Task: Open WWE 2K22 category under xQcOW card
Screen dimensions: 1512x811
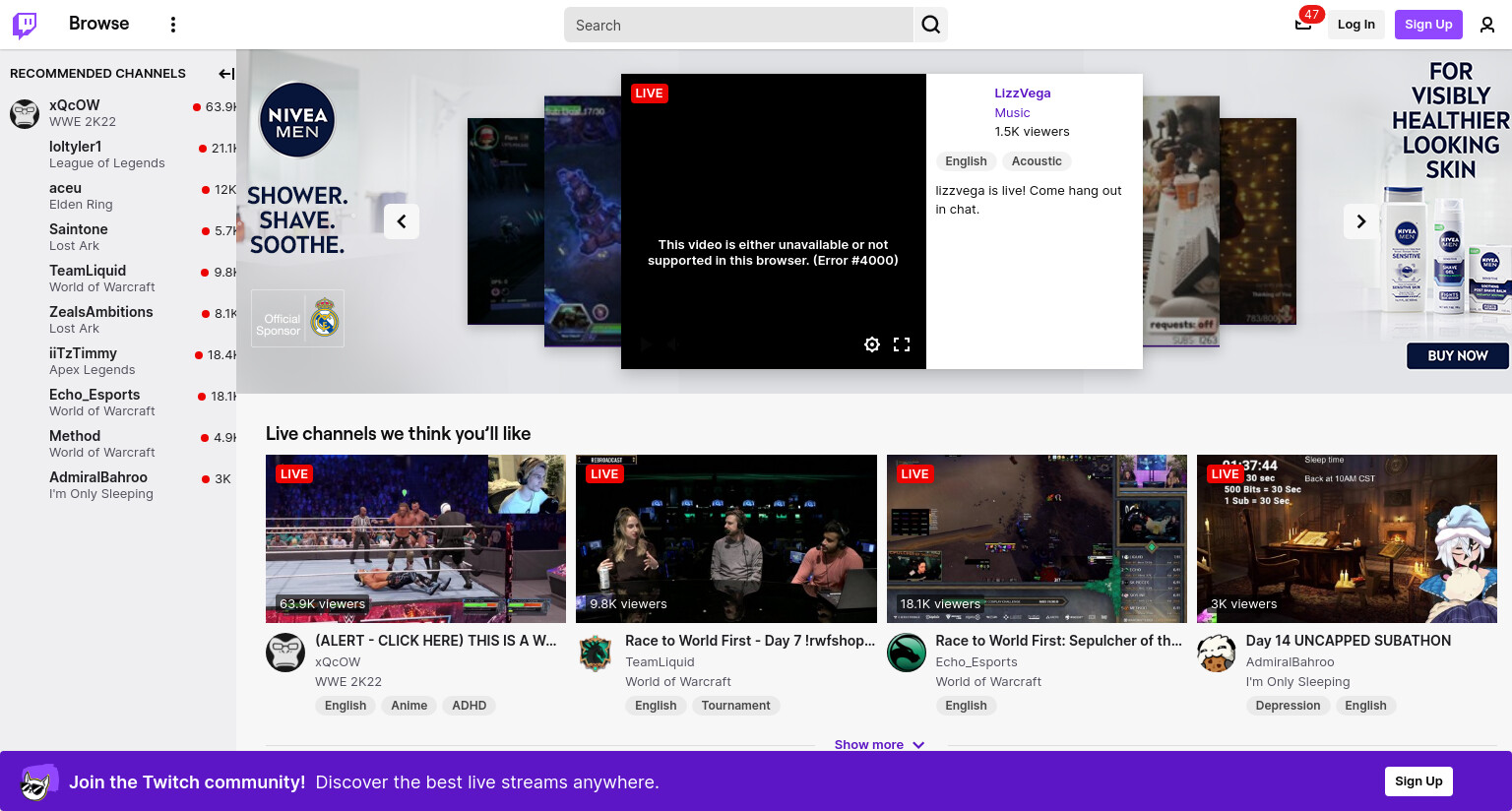Action: pos(348,682)
